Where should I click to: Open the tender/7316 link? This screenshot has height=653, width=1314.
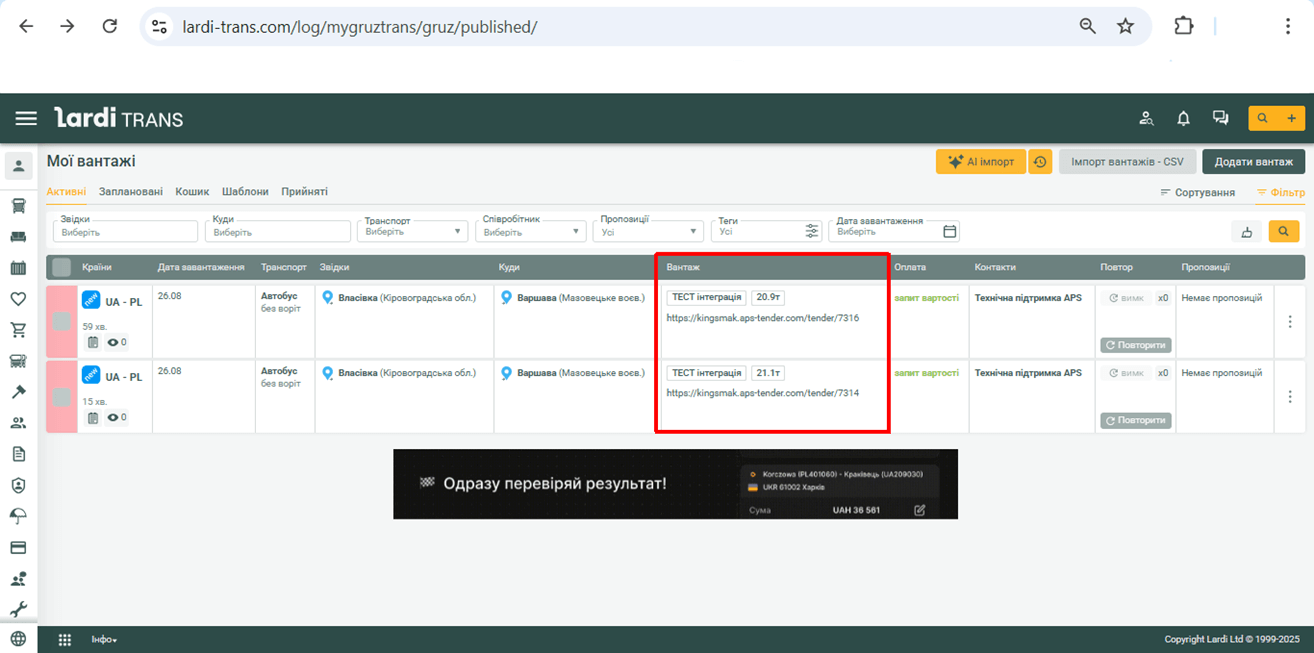(762, 318)
